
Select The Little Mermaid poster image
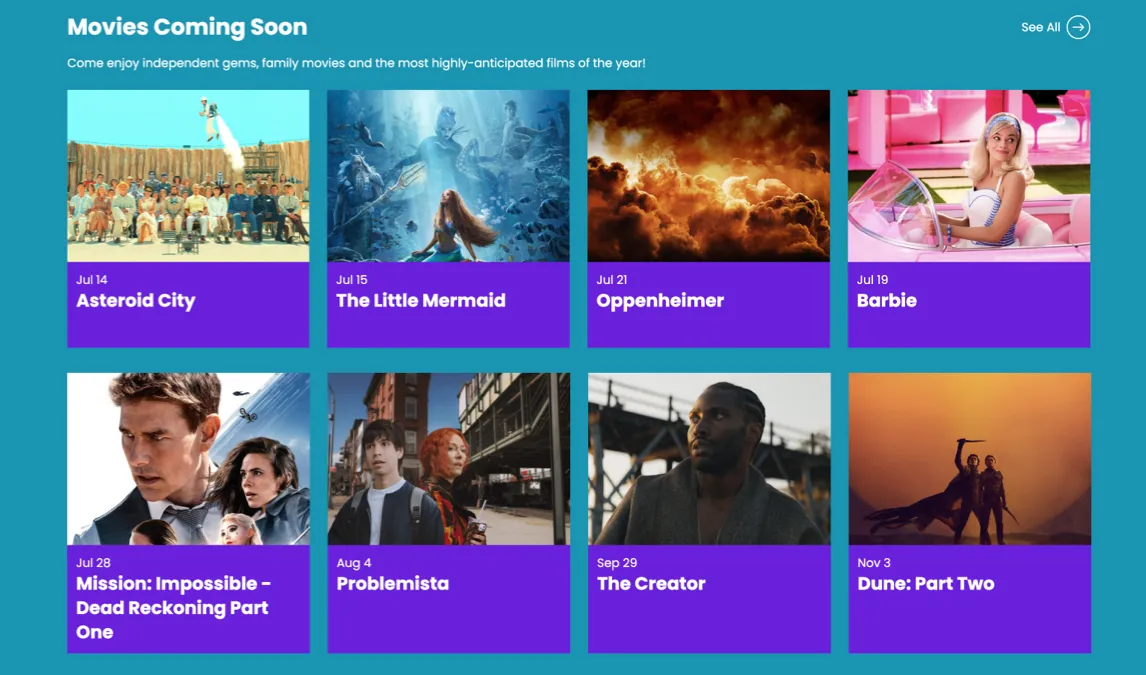(x=448, y=176)
